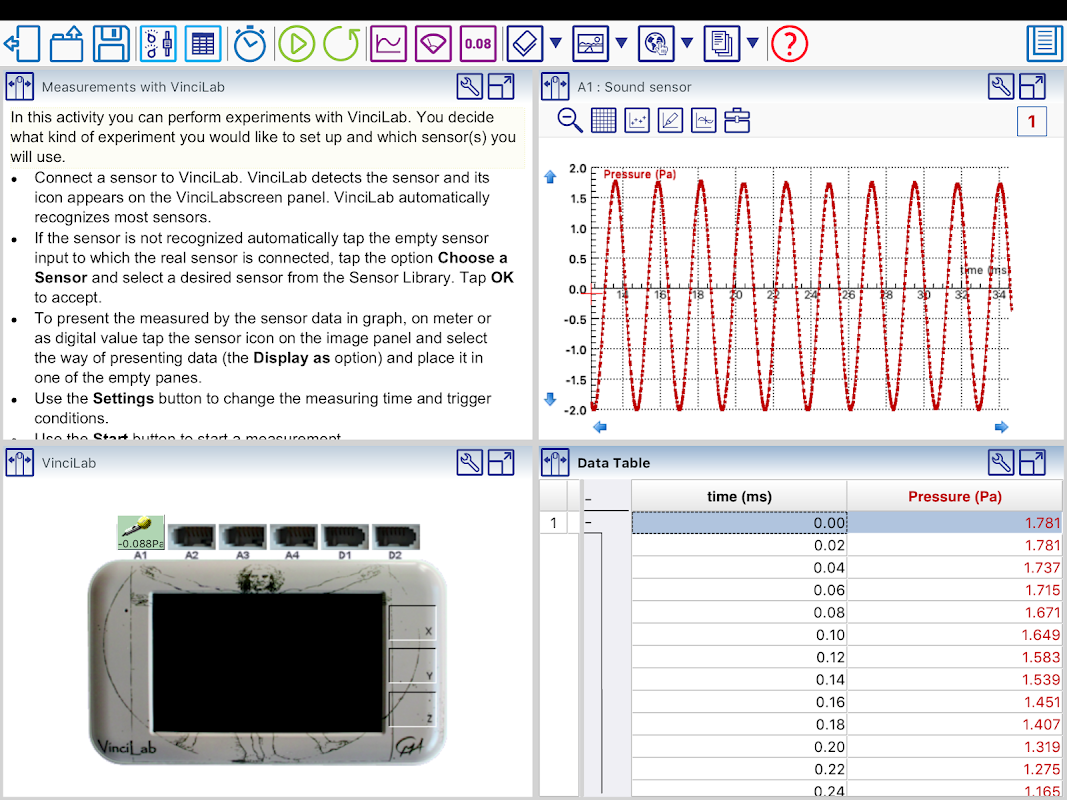Toggle data table button in toolbar
Viewport: 1067px width, 800px height.
(x=203, y=43)
